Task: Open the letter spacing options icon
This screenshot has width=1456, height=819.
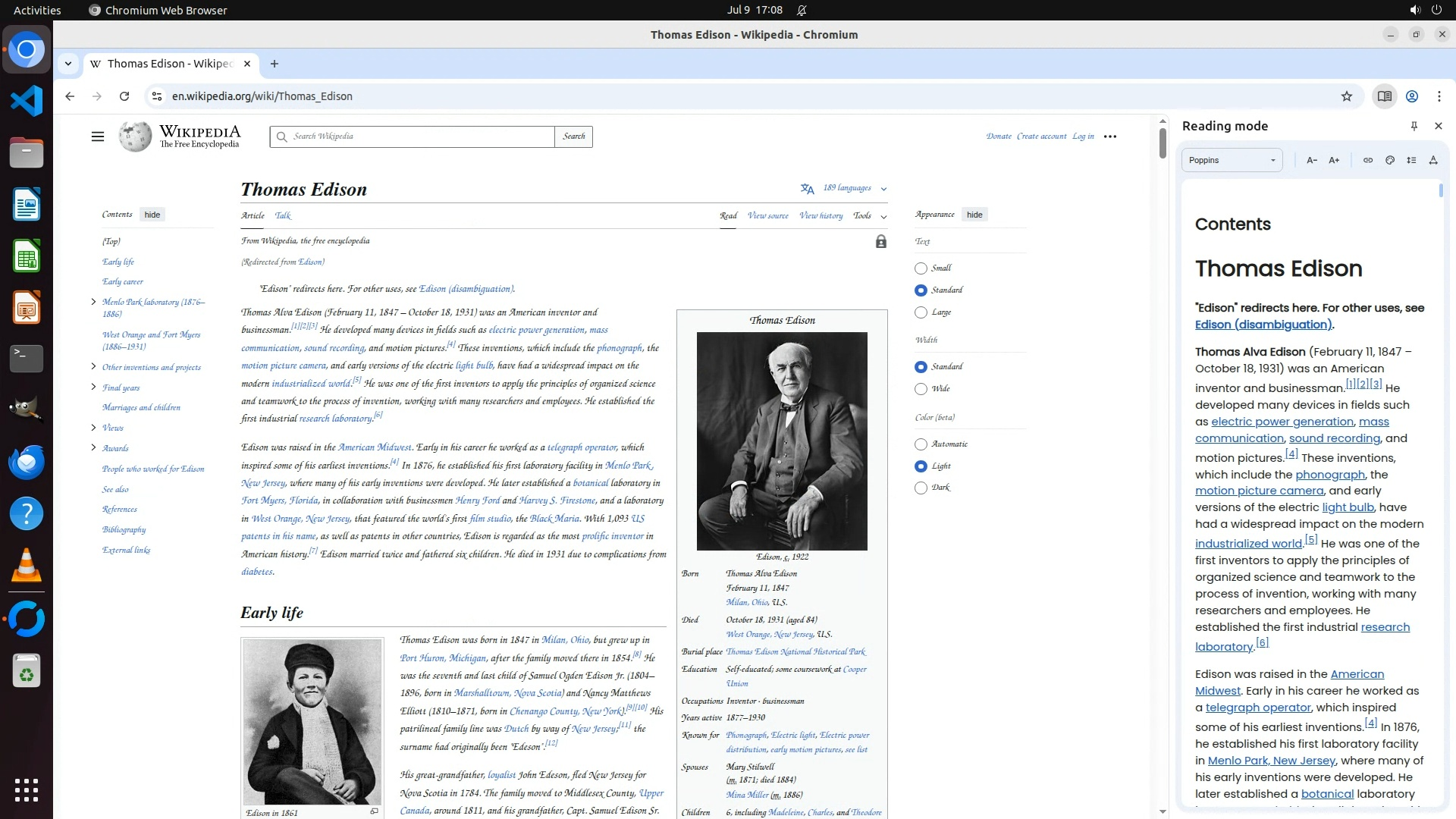Action: (1433, 160)
